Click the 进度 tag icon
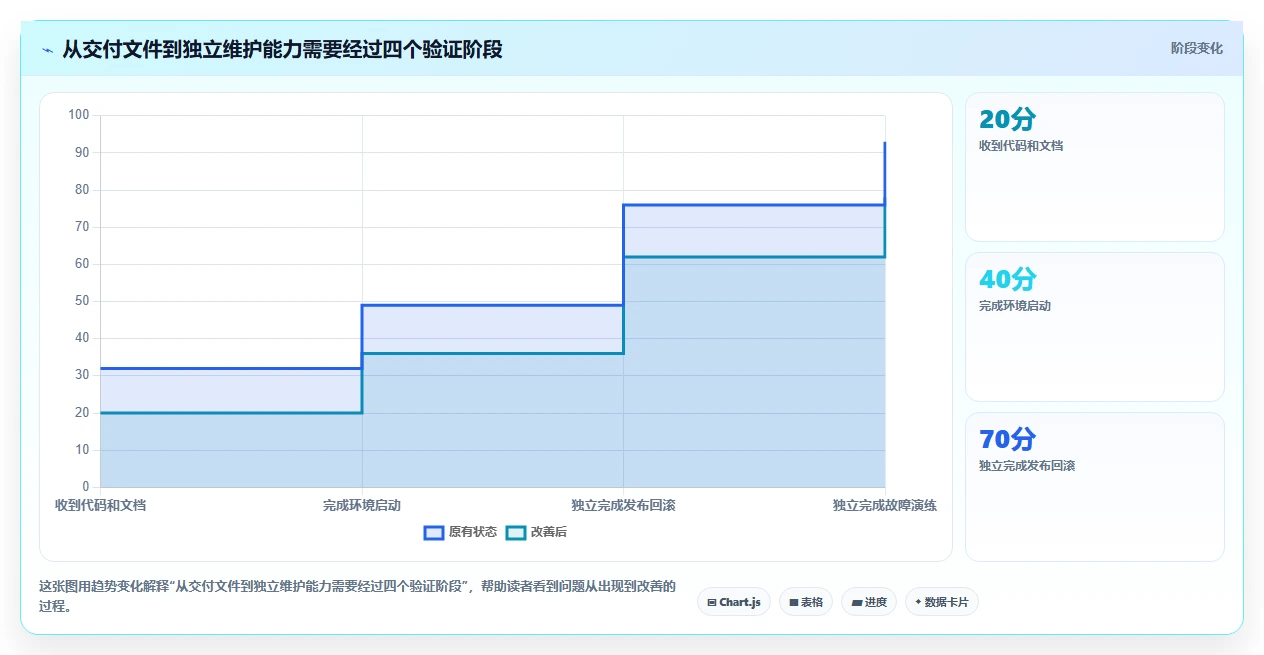The width and height of the screenshot is (1264, 655). click(856, 602)
